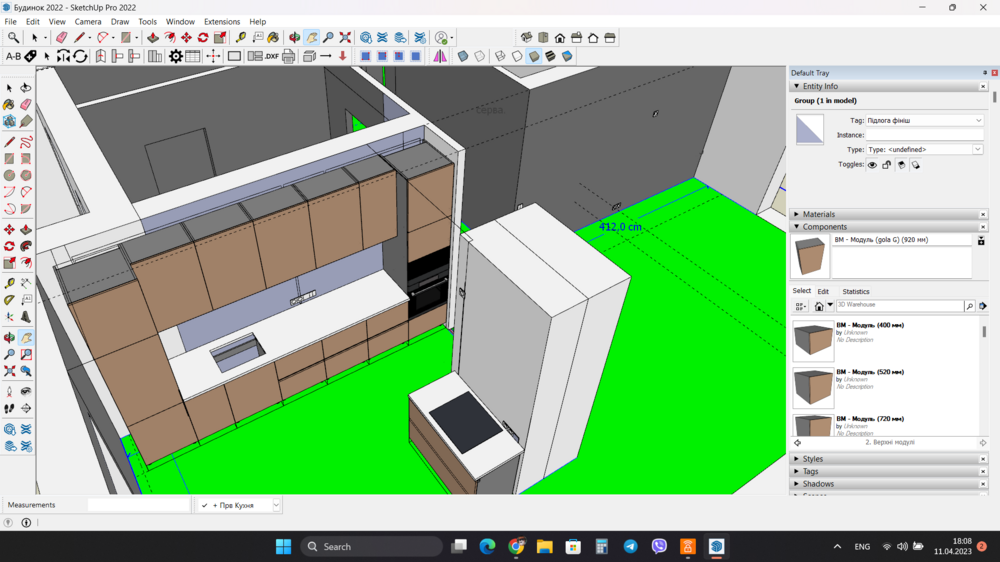Click the Push/Pull tool icon
This screenshot has height=562, width=1000.
point(153,38)
